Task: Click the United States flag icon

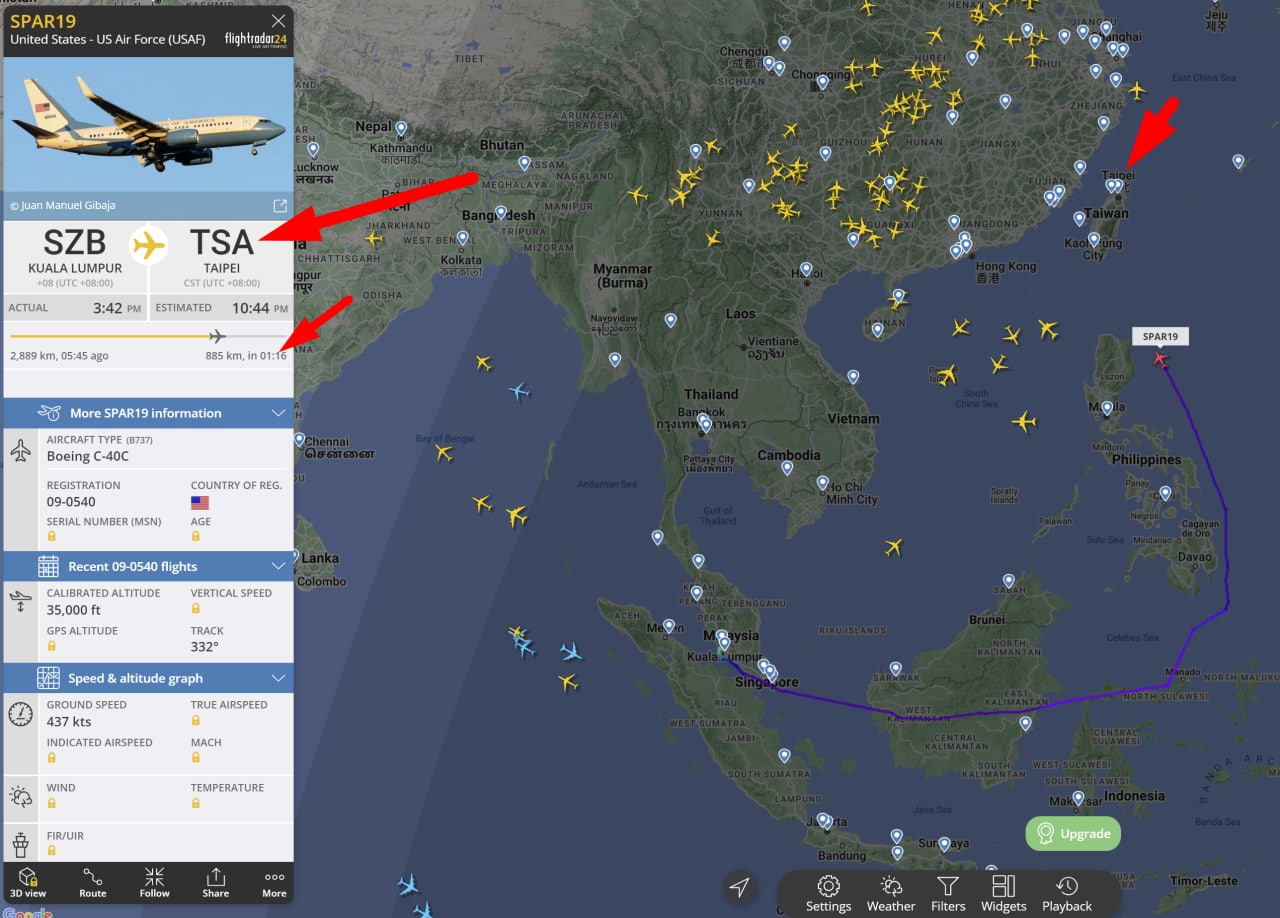Action: point(200,502)
